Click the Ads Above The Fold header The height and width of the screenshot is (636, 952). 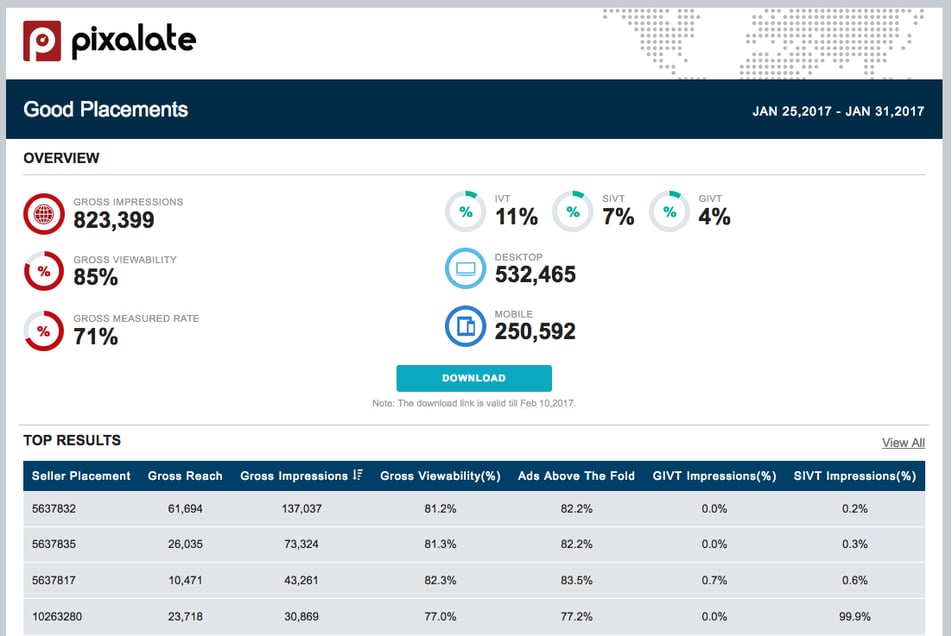[x=576, y=476]
